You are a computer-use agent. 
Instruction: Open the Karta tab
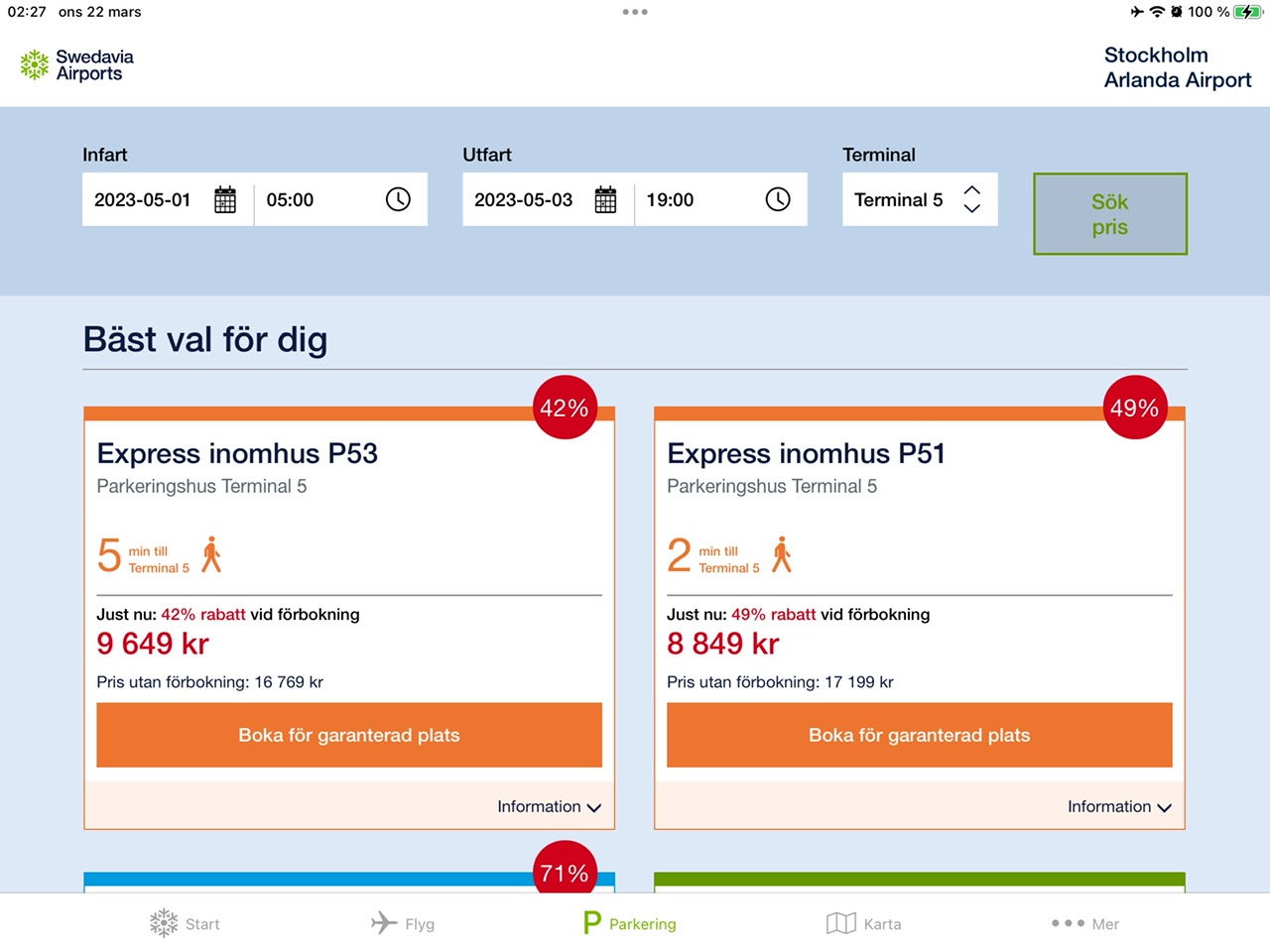(863, 923)
